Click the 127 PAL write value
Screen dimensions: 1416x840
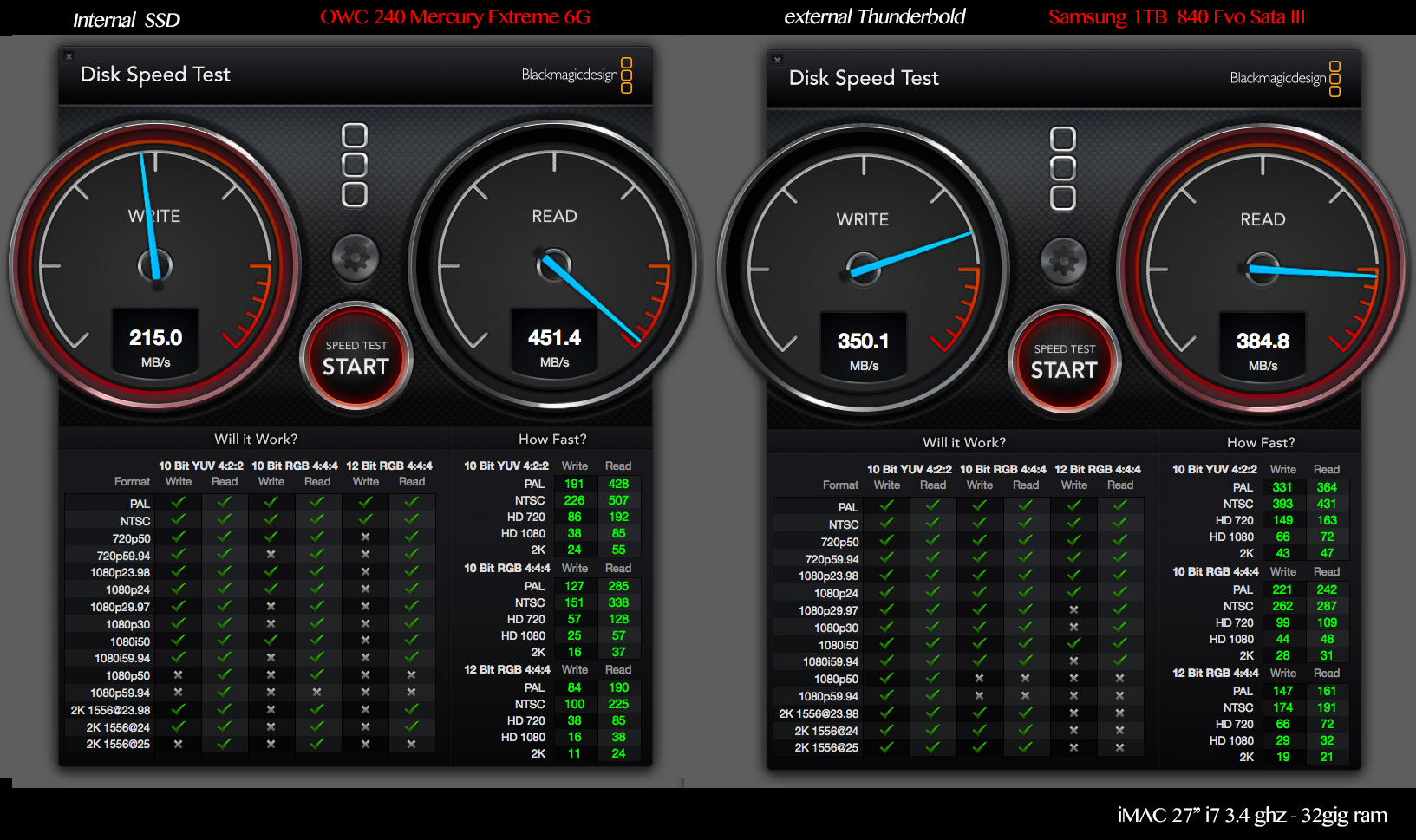(x=574, y=586)
